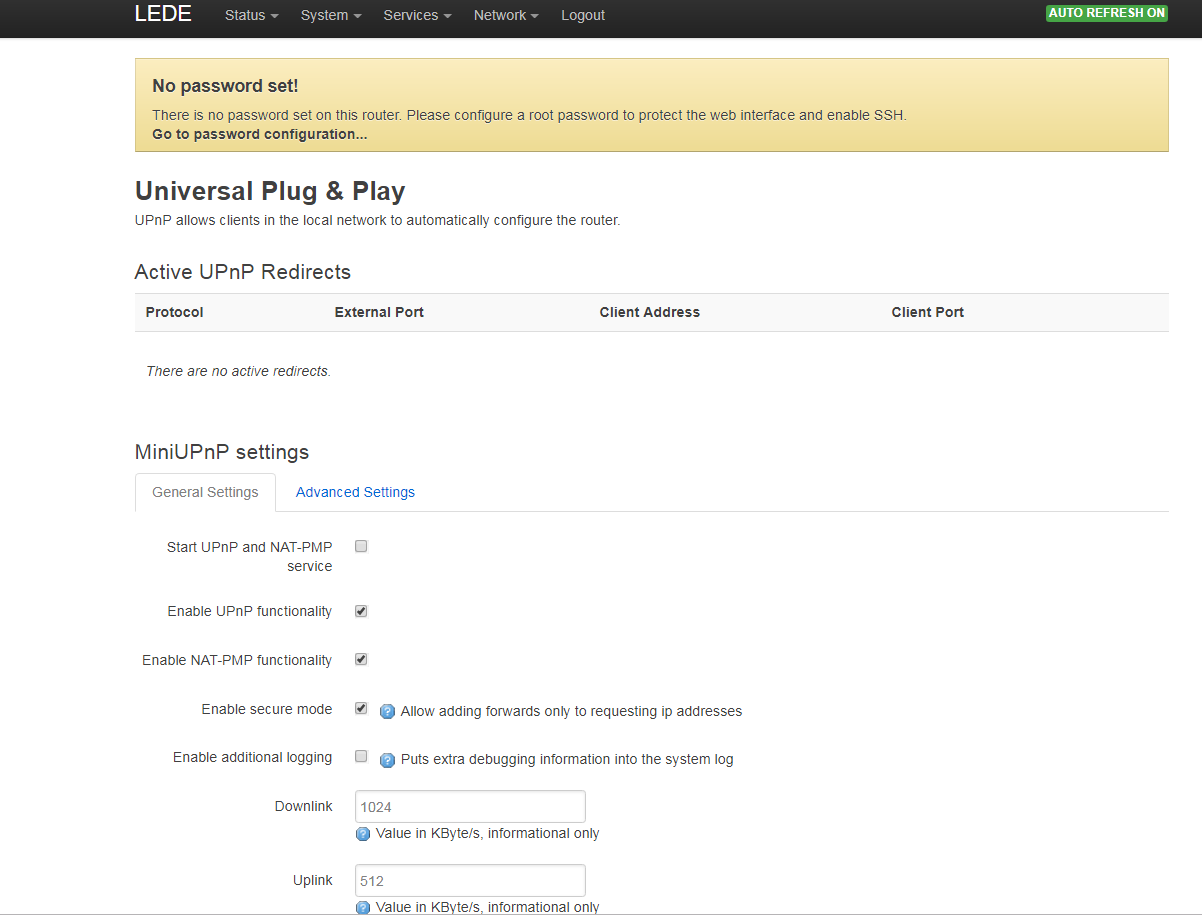Expand the Network menu
Viewport: 1202px width, 921px height.
[505, 15]
